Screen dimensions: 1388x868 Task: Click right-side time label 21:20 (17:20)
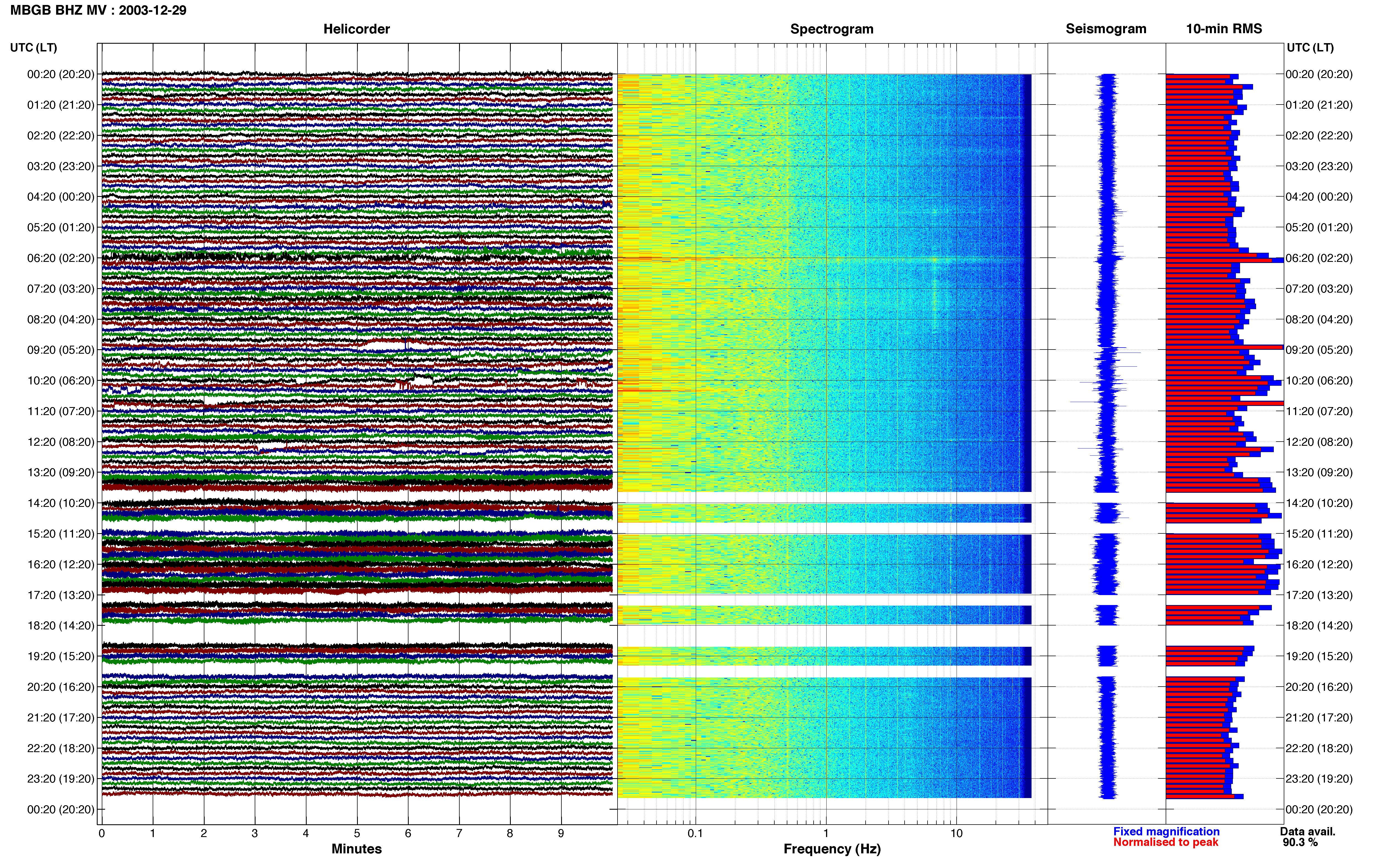1319,718
